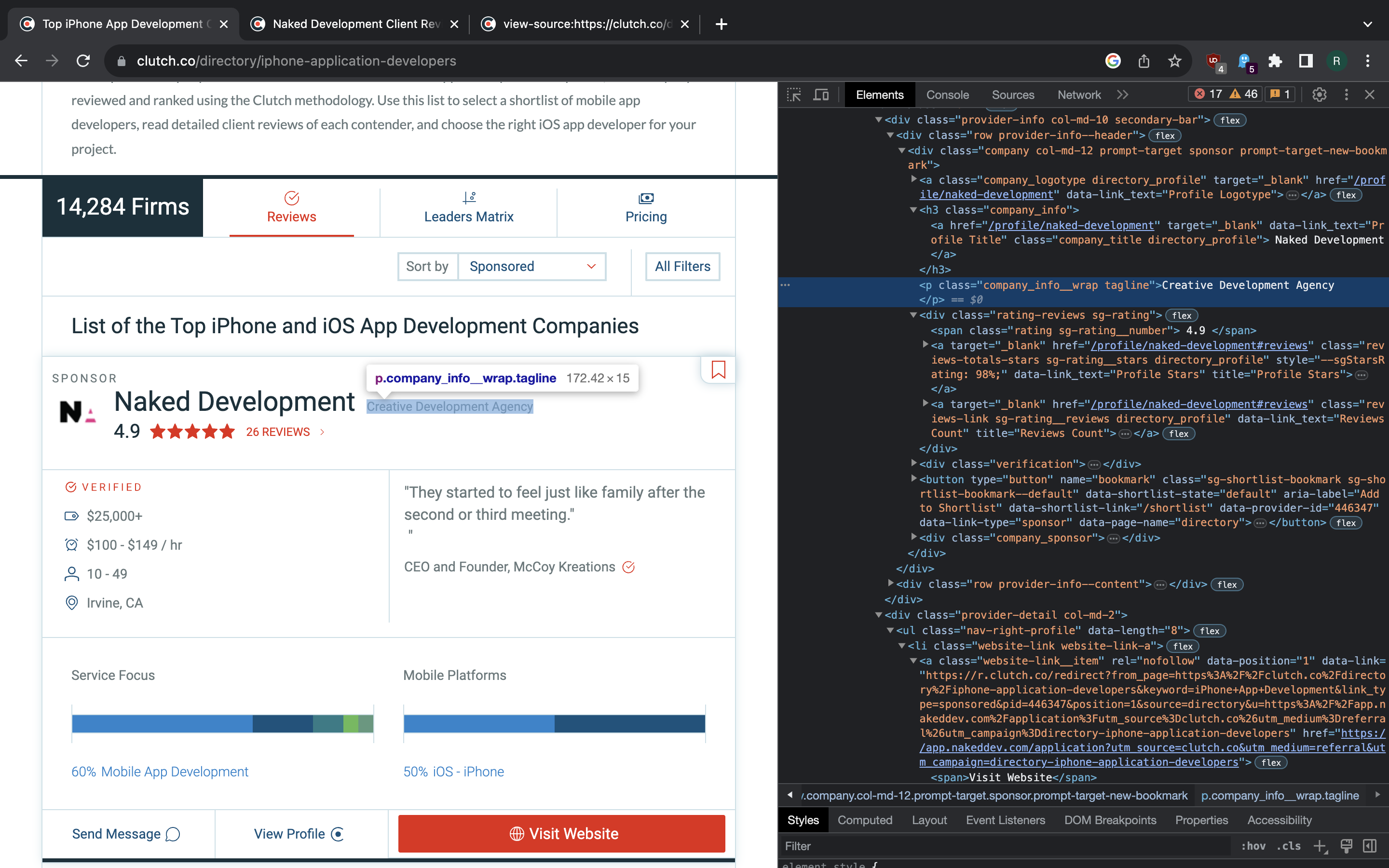This screenshot has height=868, width=1389.
Task: Click the Chrome back arrow
Action: tap(21, 61)
